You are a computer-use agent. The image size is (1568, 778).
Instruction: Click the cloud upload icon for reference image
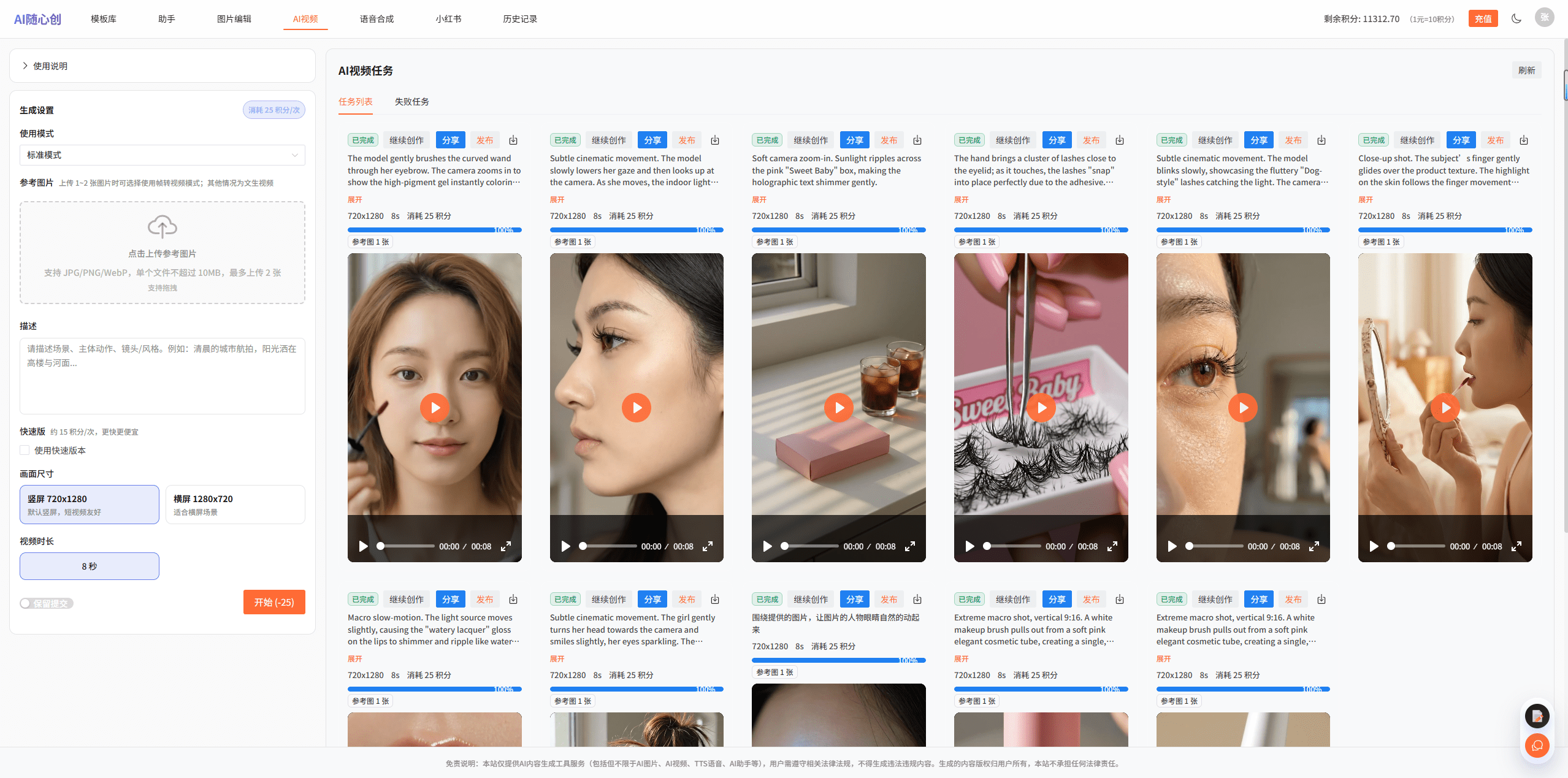(163, 227)
